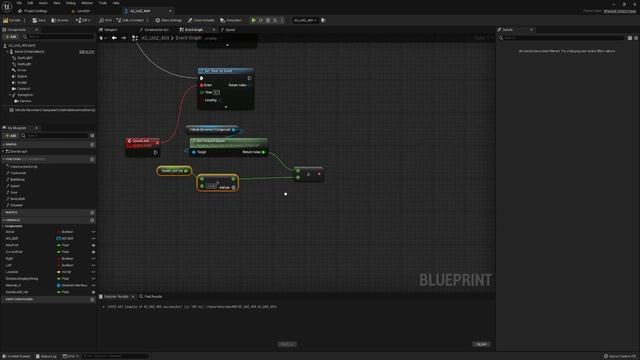Screen dimensions: 640x360
Task: Add a new variable with plus icon
Action: 92,220
